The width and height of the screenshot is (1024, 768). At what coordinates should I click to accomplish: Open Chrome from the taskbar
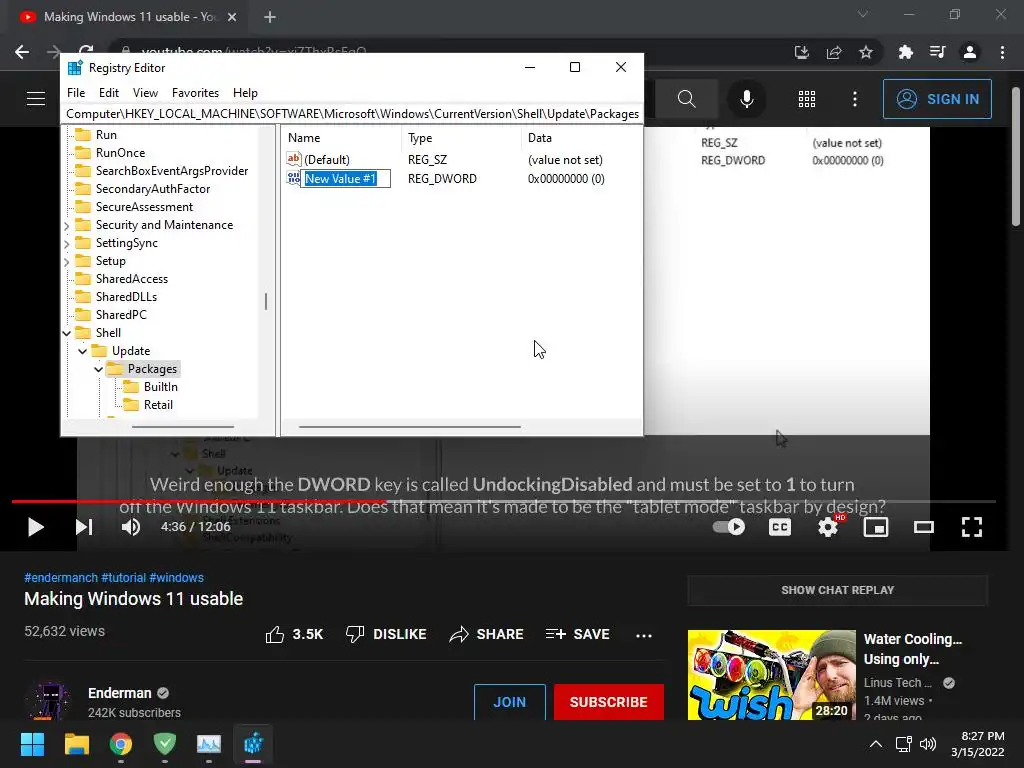tap(121, 744)
